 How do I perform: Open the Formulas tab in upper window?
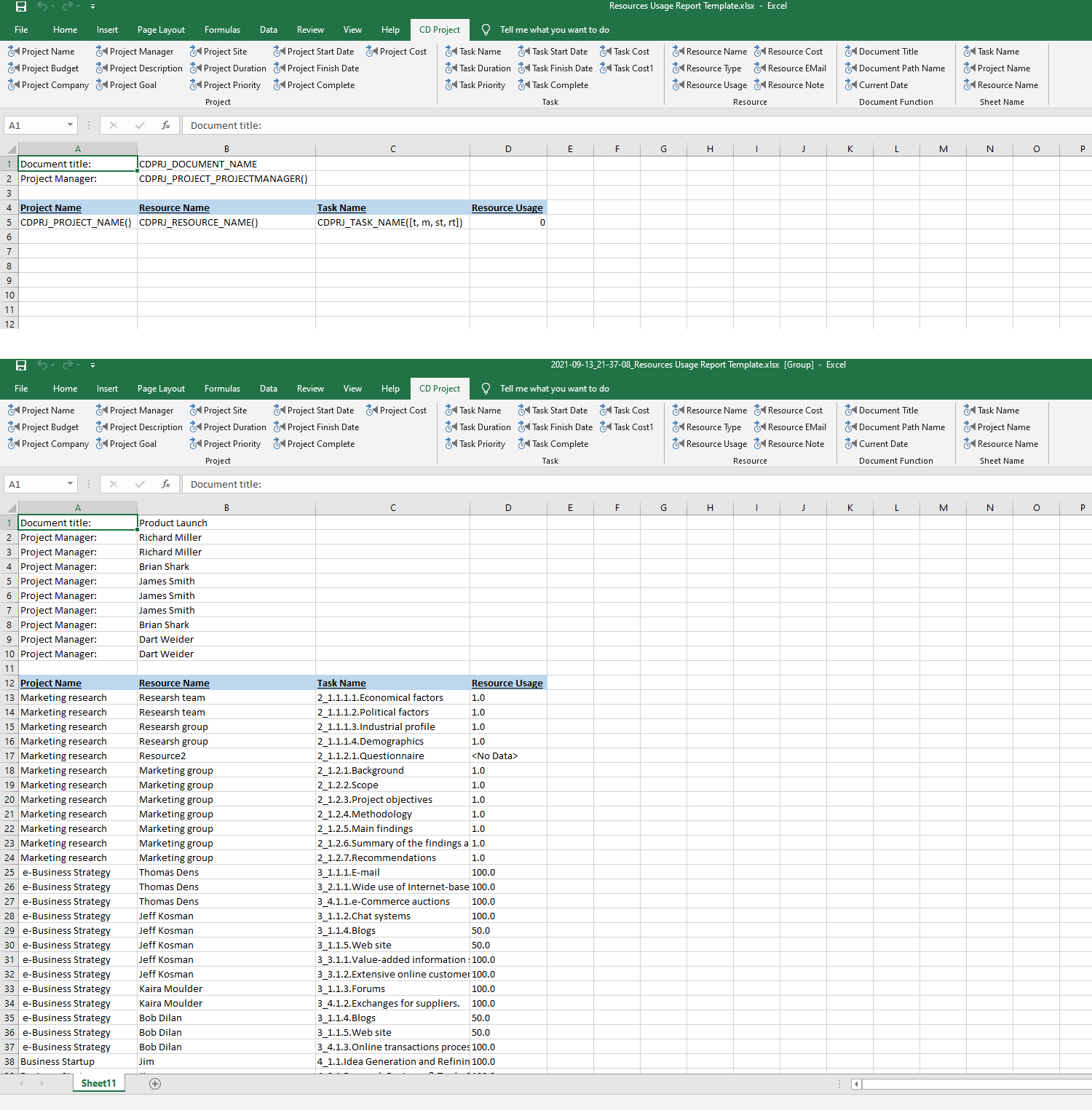pyautogui.click(x=222, y=30)
